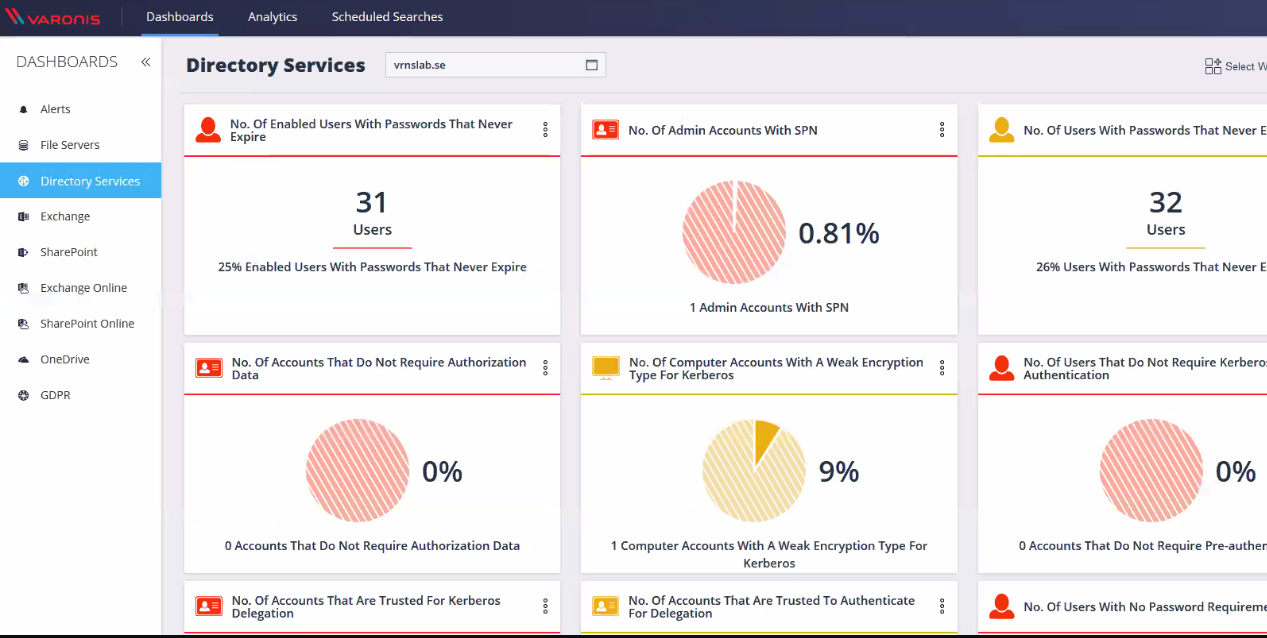Viewport: 1267px width, 638px height.
Task: Select Directory Services in the sidebar
Action: (80, 181)
